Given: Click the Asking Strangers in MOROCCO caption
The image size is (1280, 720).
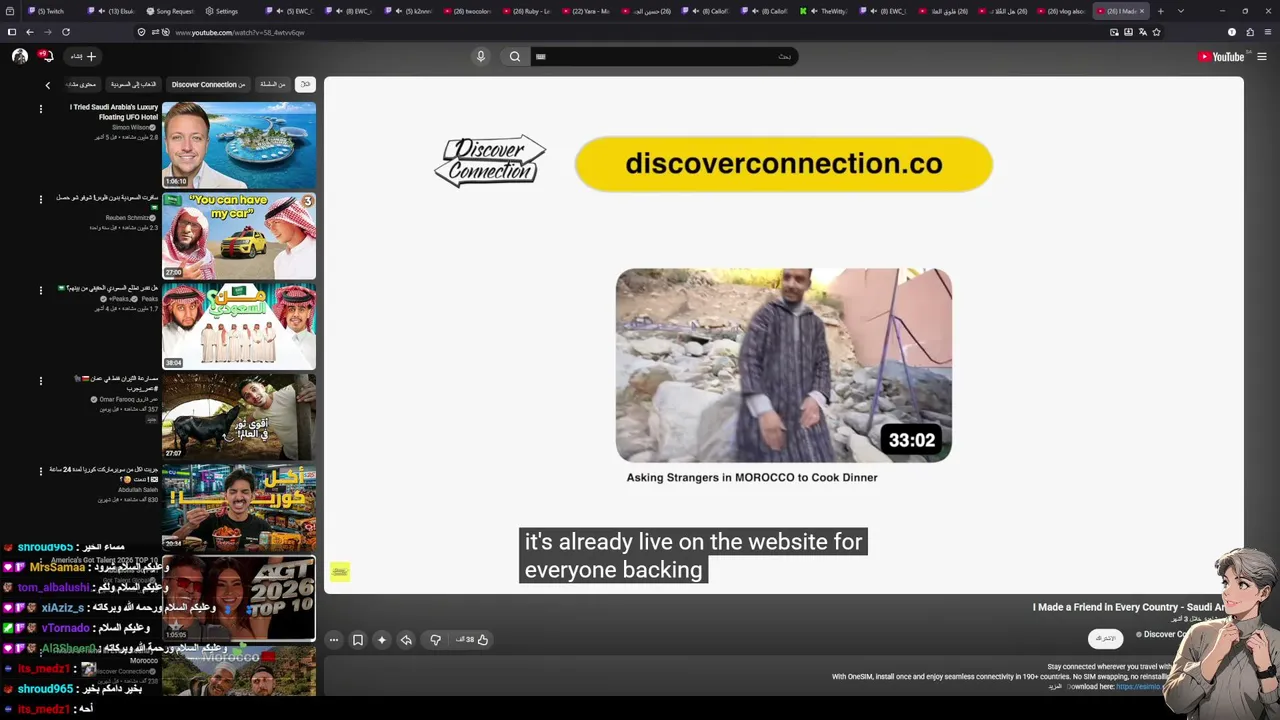Looking at the screenshot, I should 752,478.
